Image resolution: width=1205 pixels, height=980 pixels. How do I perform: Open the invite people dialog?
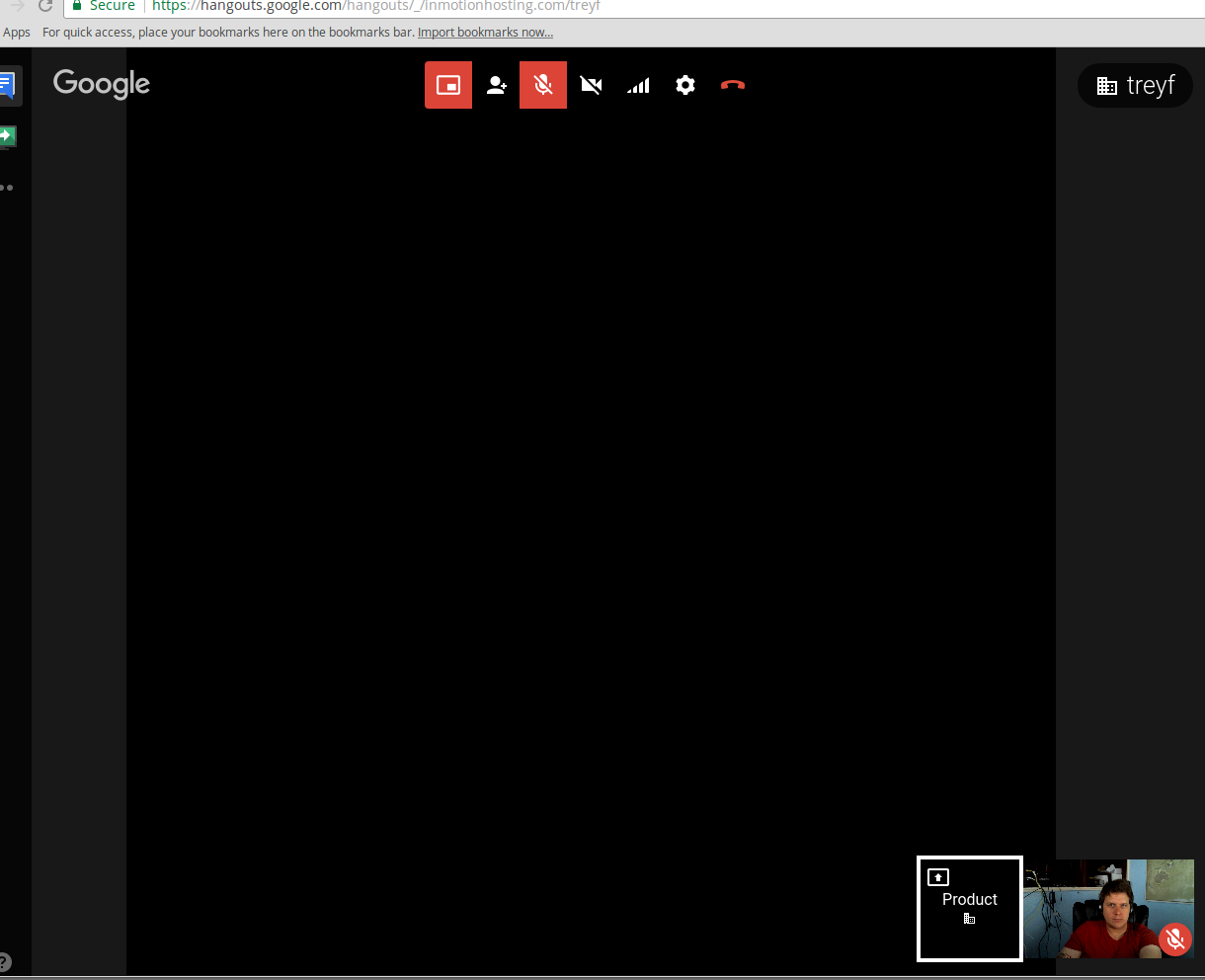click(496, 85)
